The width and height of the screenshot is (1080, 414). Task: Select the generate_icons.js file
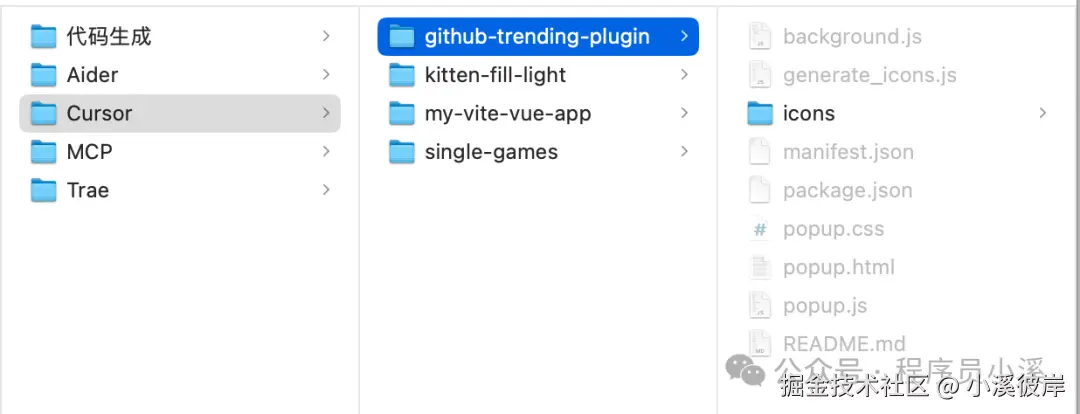pyautogui.click(x=869, y=75)
